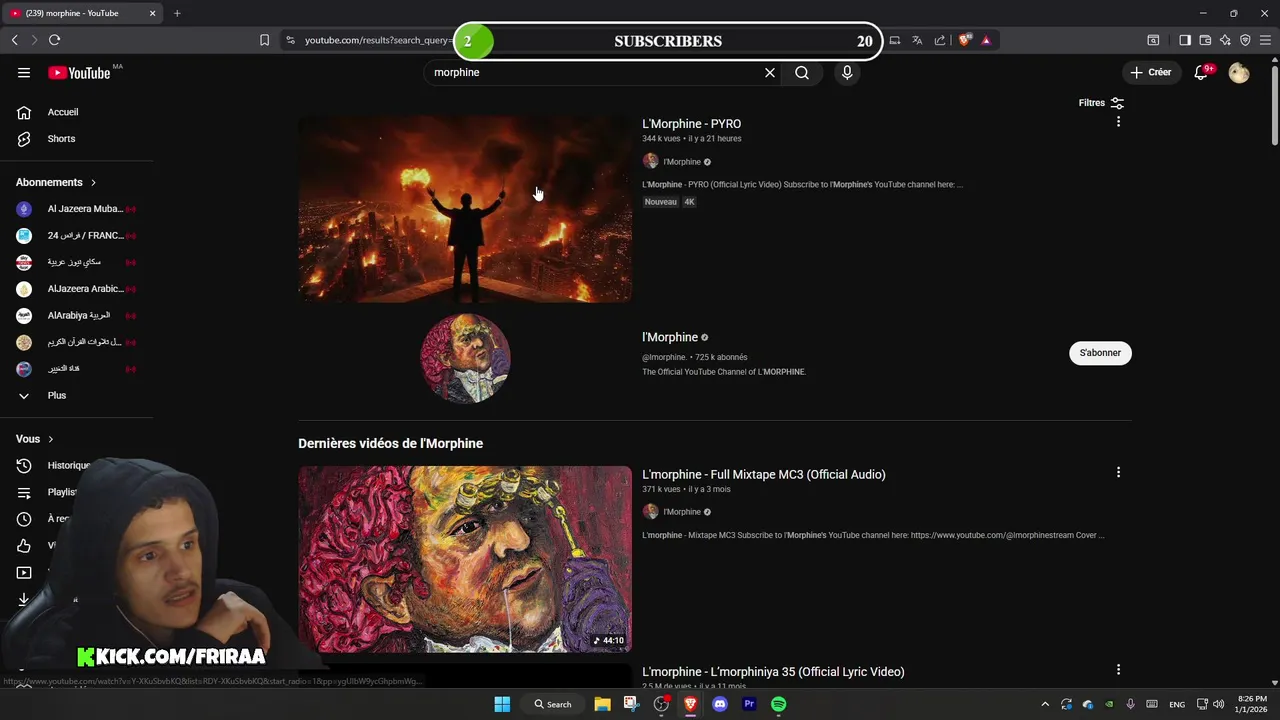
Task: Open L'Morphine - PYRO video title
Action: (x=691, y=124)
